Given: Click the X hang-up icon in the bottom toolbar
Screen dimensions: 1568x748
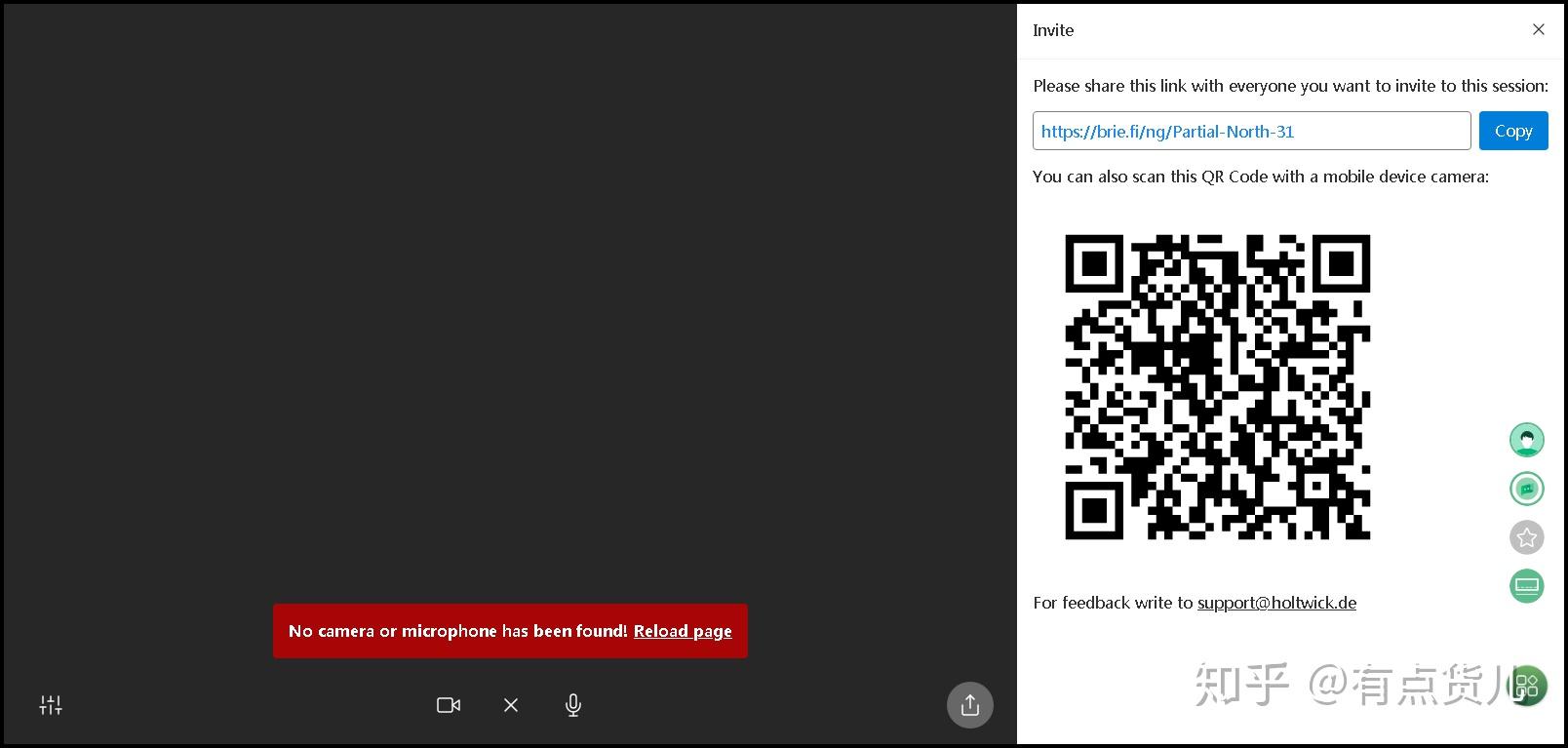Looking at the screenshot, I should click(511, 705).
